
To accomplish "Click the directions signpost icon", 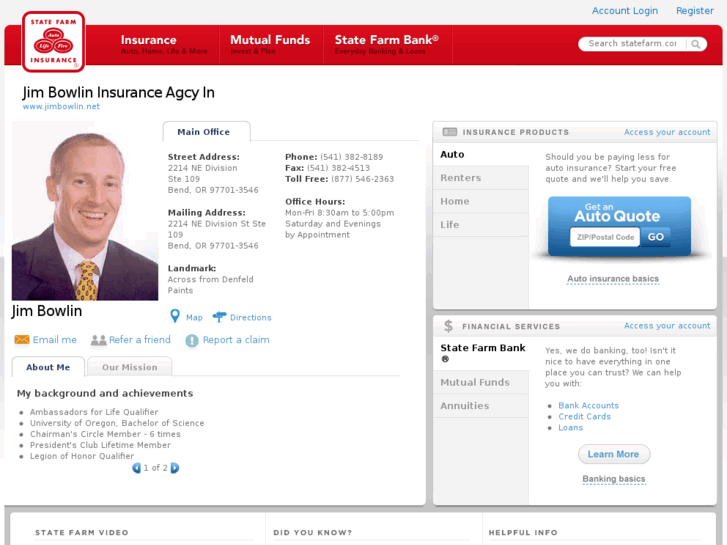I will click(219, 317).
